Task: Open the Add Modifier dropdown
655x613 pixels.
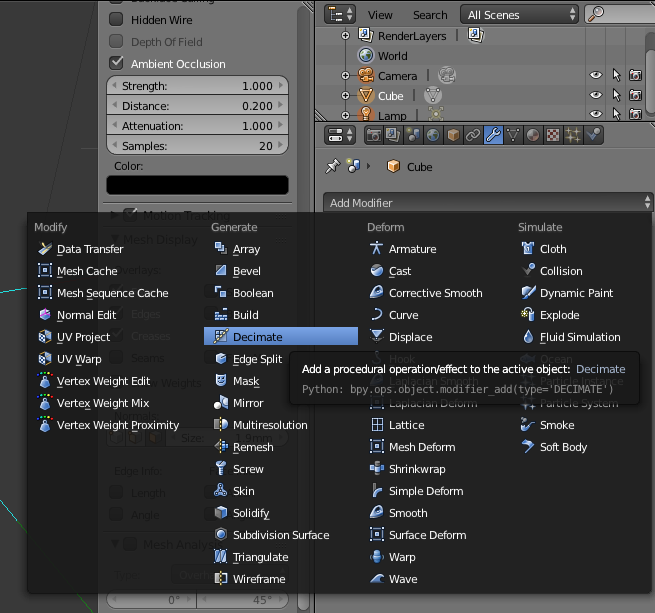Action: click(x=488, y=203)
